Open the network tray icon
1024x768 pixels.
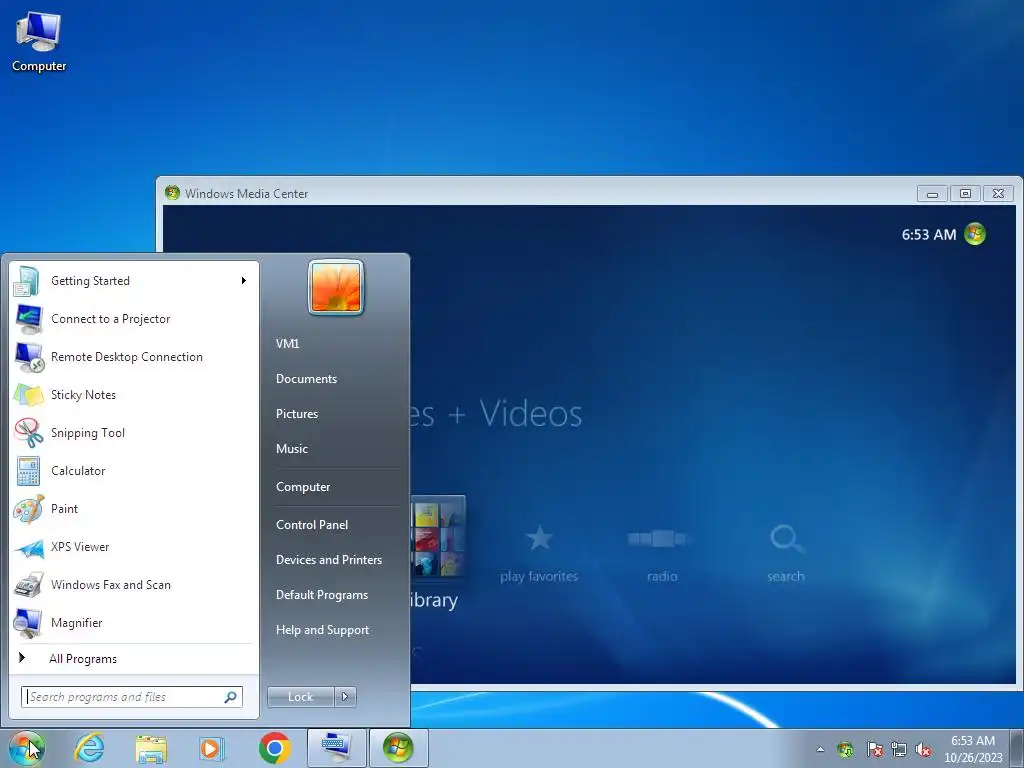(899, 749)
